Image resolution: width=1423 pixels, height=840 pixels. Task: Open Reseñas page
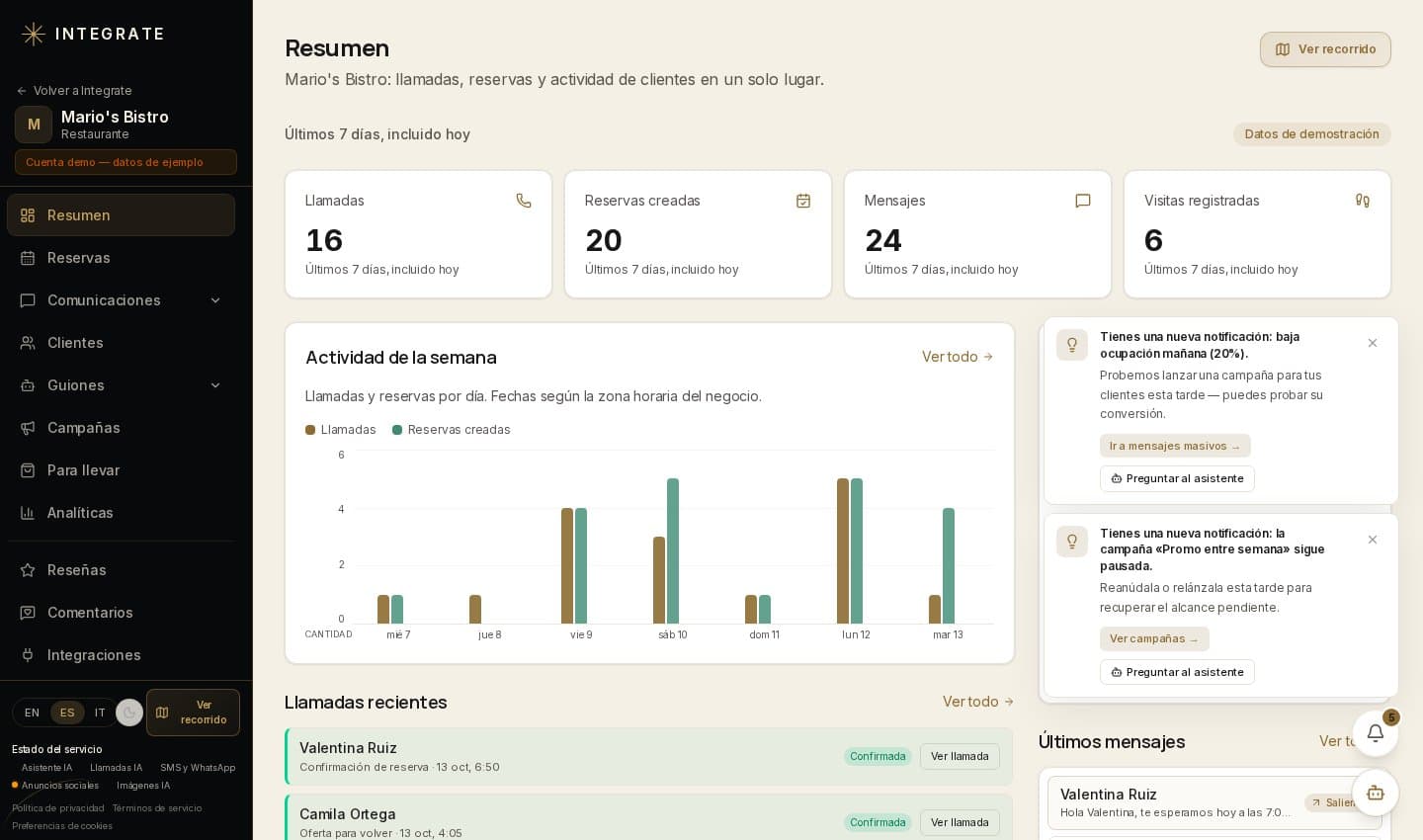coord(121,570)
